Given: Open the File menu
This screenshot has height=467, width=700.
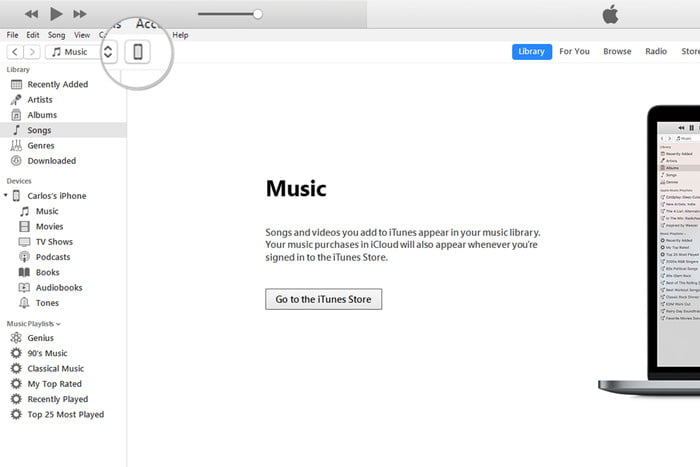Looking at the screenshot, I should tap(12, 35).
